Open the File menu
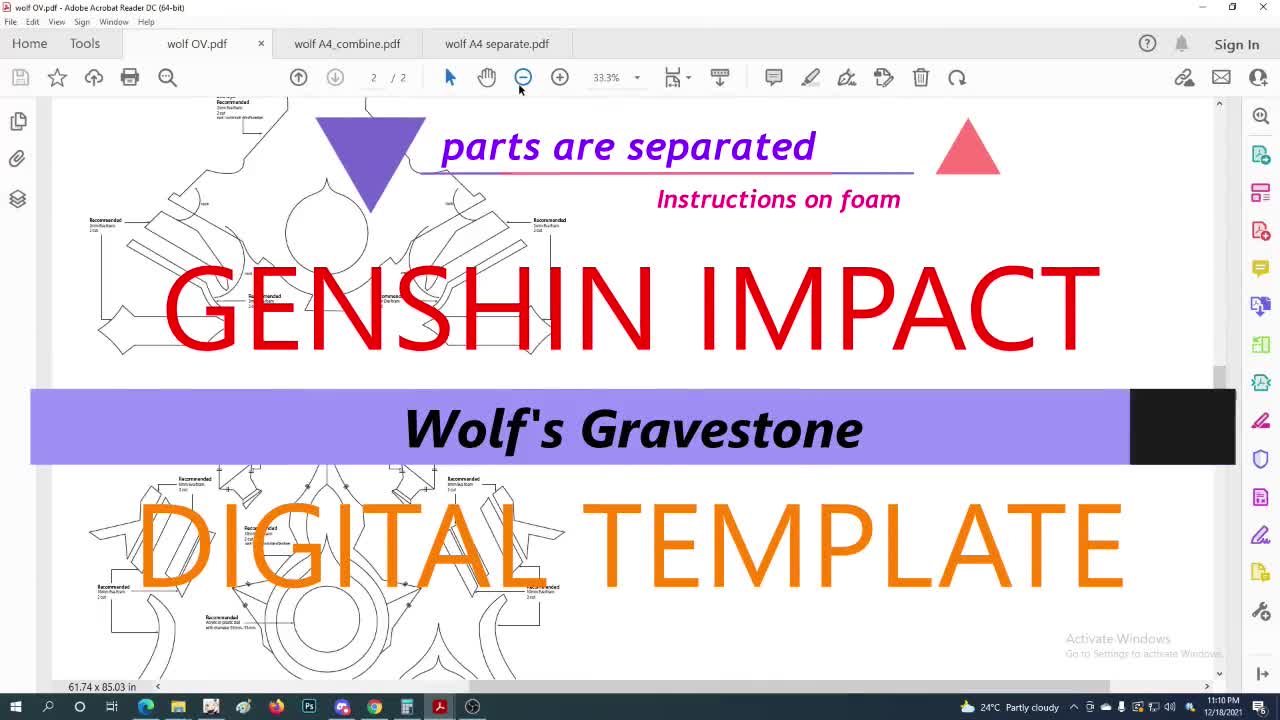 coord(10,22)
